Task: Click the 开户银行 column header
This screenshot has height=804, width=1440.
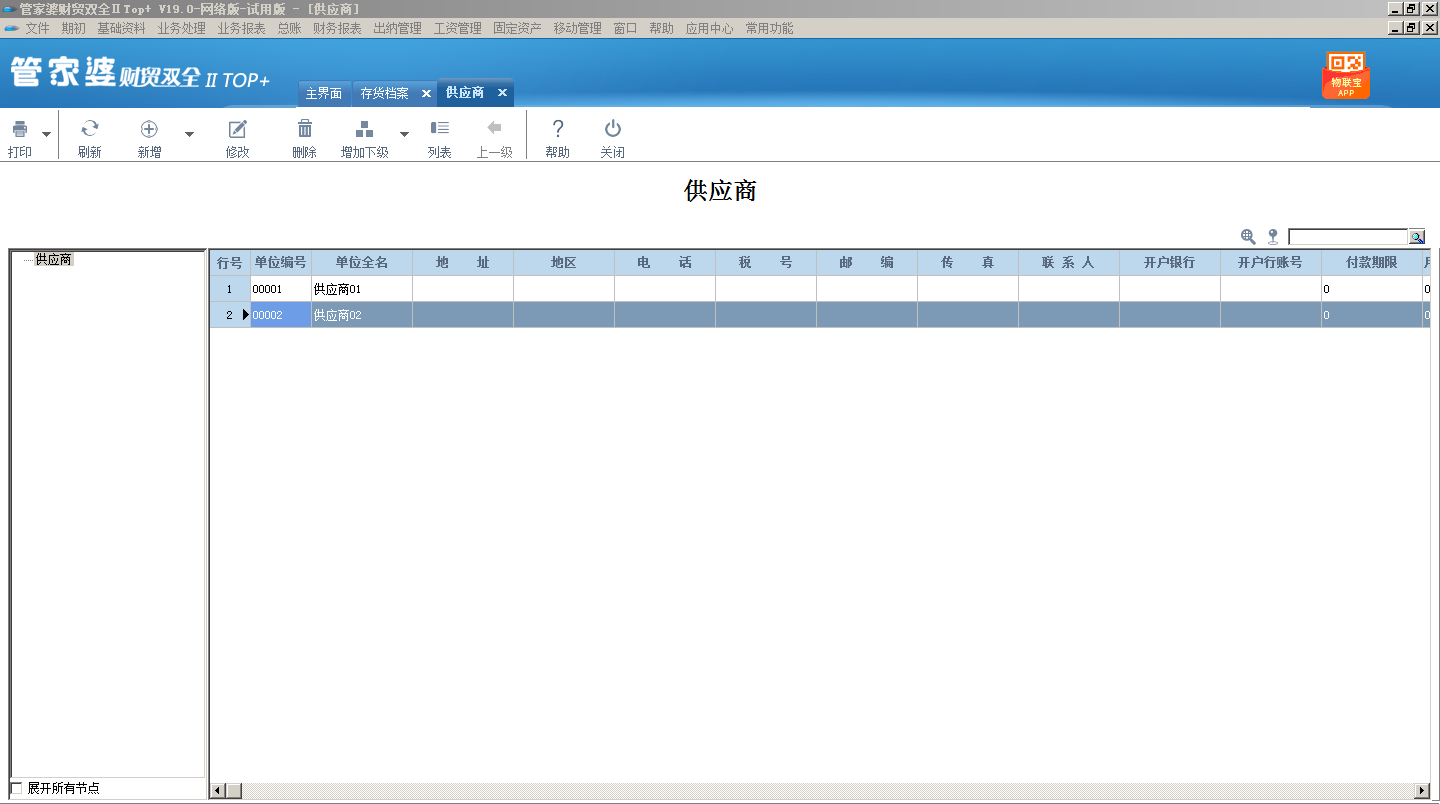Action: [1169, 263]
